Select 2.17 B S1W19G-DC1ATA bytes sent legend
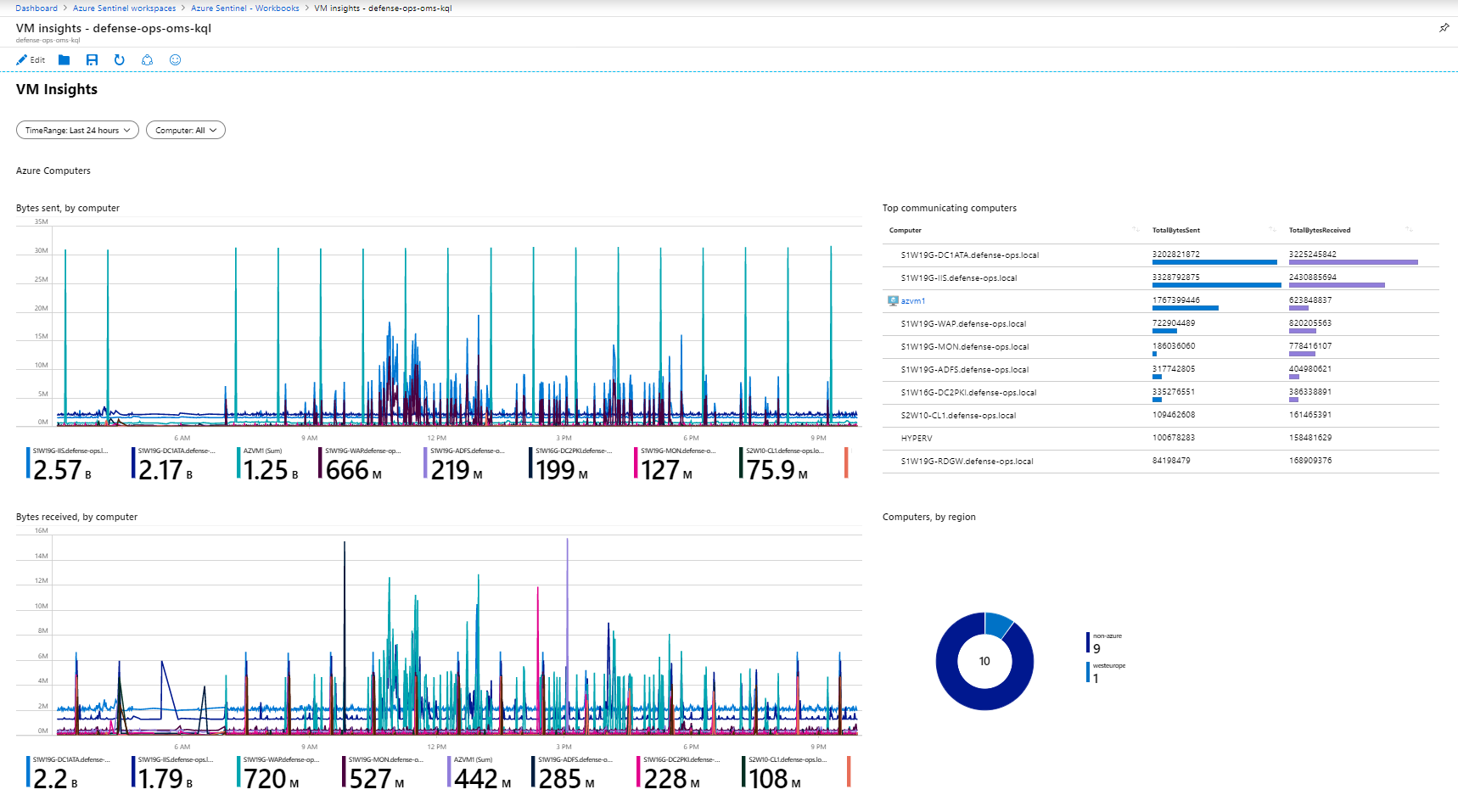 pyautogui.click(x=174, y=464)
